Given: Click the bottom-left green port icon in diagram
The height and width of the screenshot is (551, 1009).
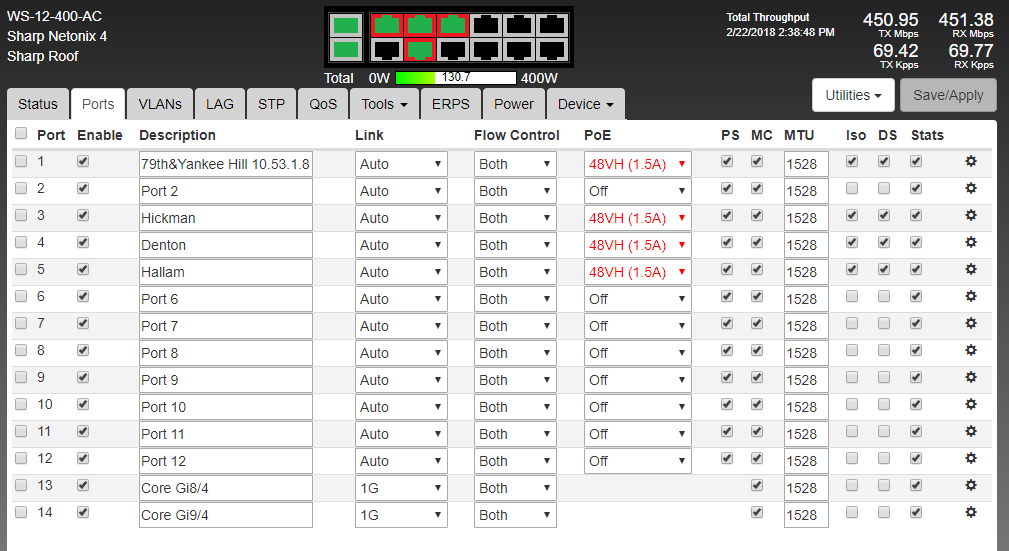Looking at the screenshot, I should point(346,49).
